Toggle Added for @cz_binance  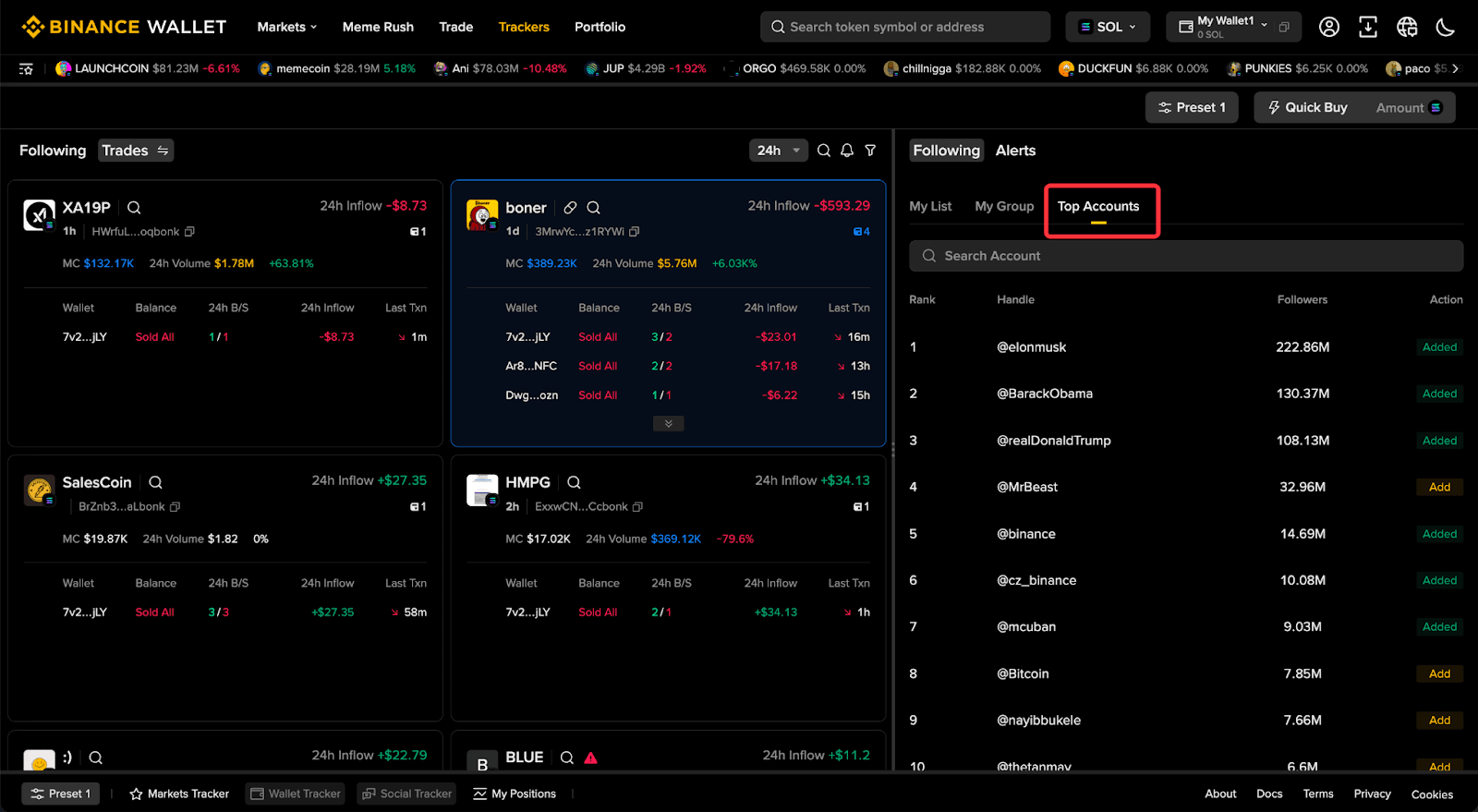point(1439,580)
